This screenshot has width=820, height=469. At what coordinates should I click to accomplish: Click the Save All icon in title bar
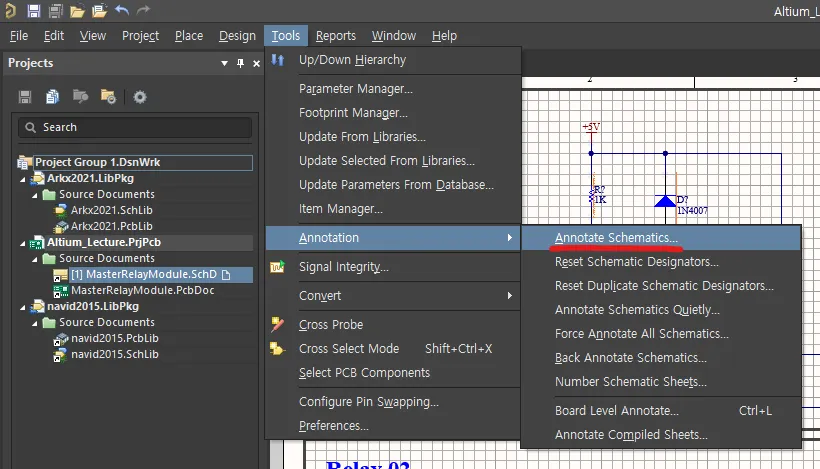click(x=55, y=10)
